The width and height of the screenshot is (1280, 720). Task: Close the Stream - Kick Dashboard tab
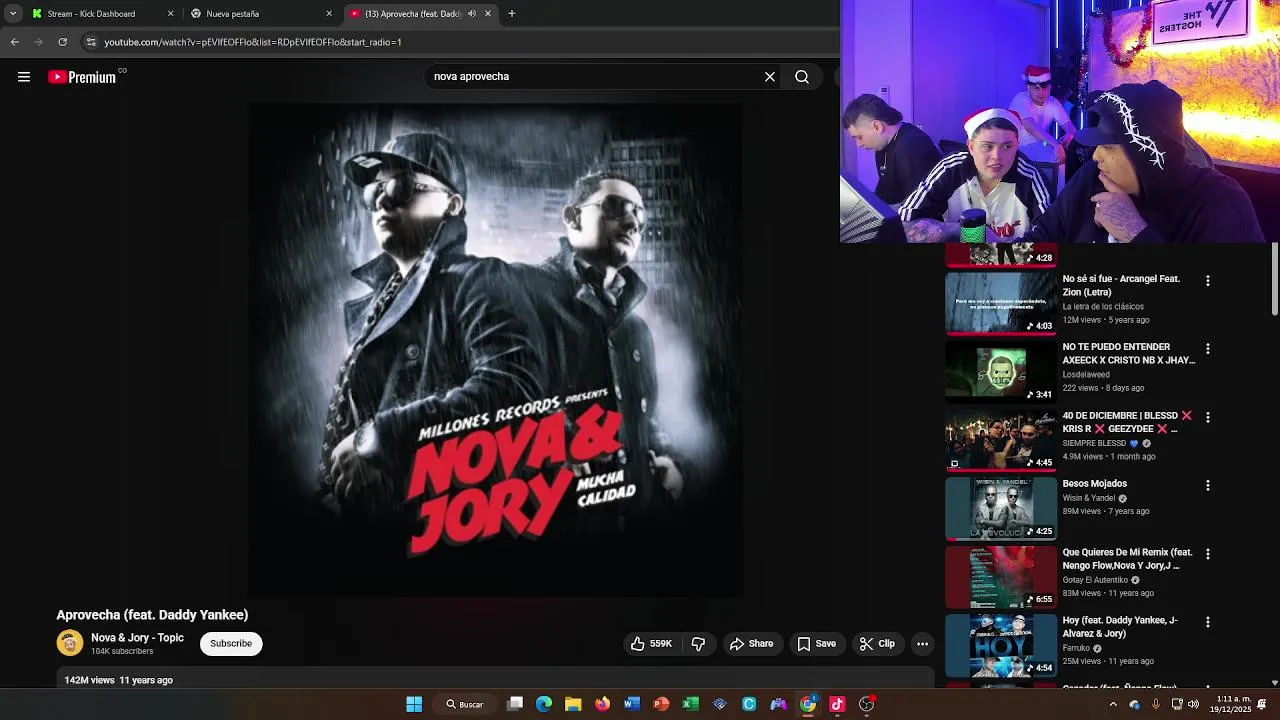click(x=170, y=14)
